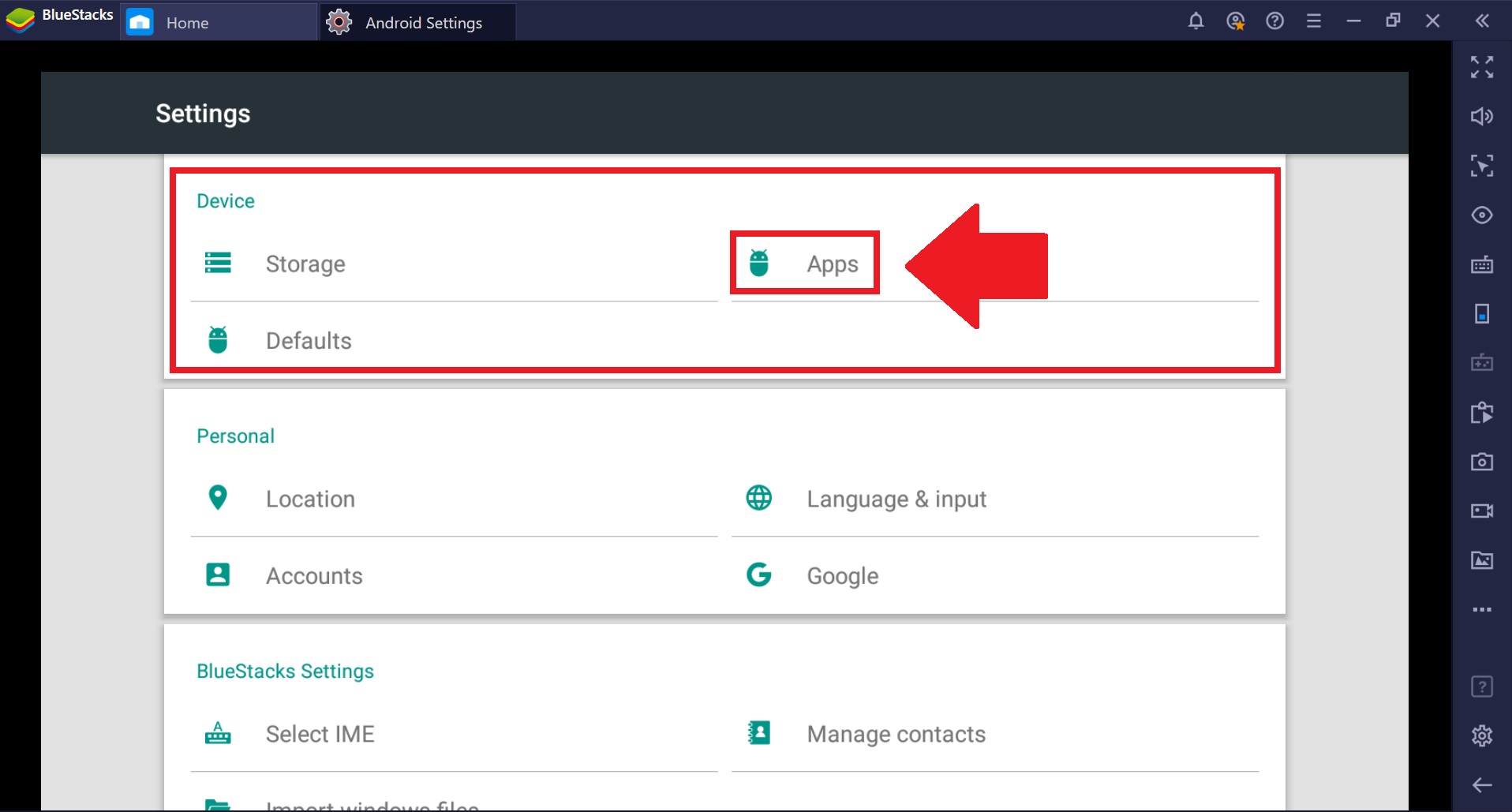Click the Android robot icon beside Defaults
Image resolution: width=1512 pixels, height=812 pixels.
coord(218,339)
